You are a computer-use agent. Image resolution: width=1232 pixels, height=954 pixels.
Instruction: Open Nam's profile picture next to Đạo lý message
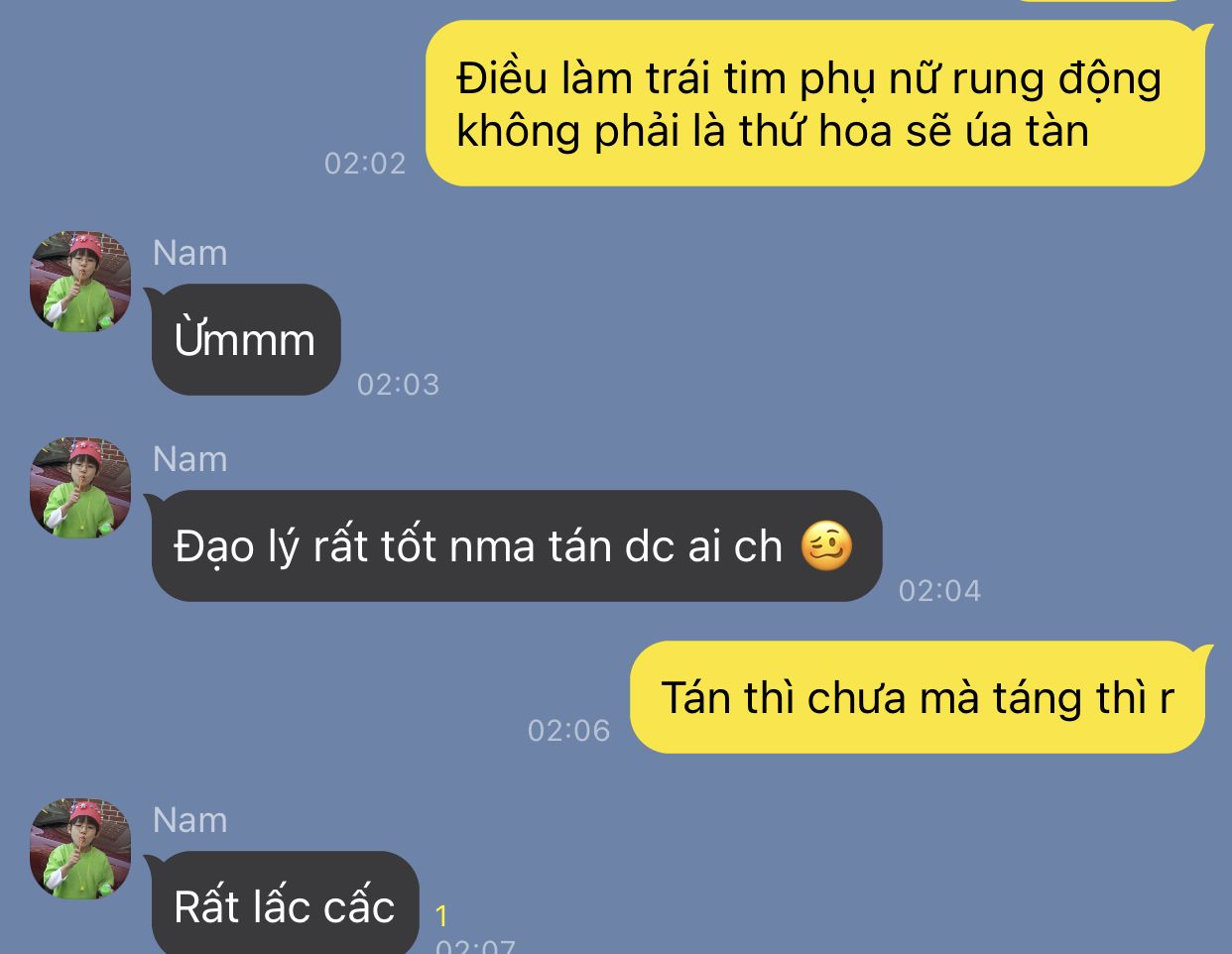(80, 488)
